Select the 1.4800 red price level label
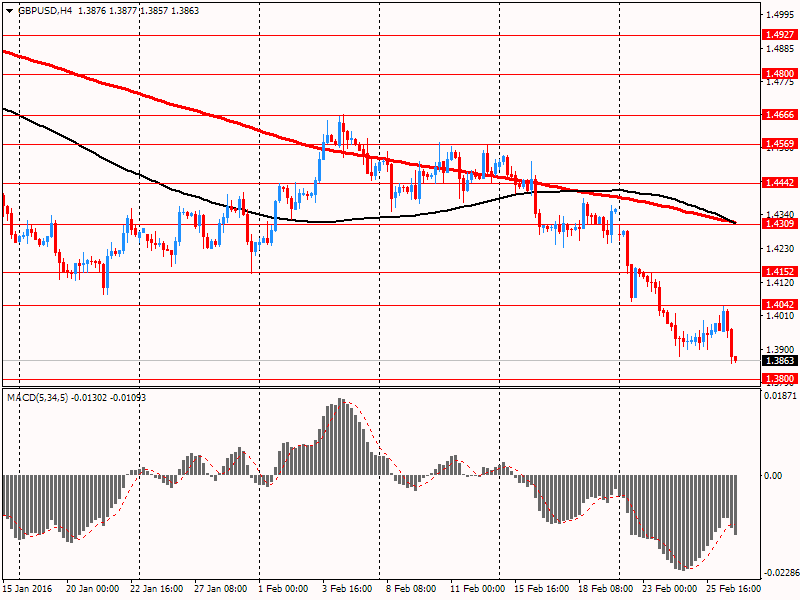This screenshot has height=600, width=800. coord(779,74)
